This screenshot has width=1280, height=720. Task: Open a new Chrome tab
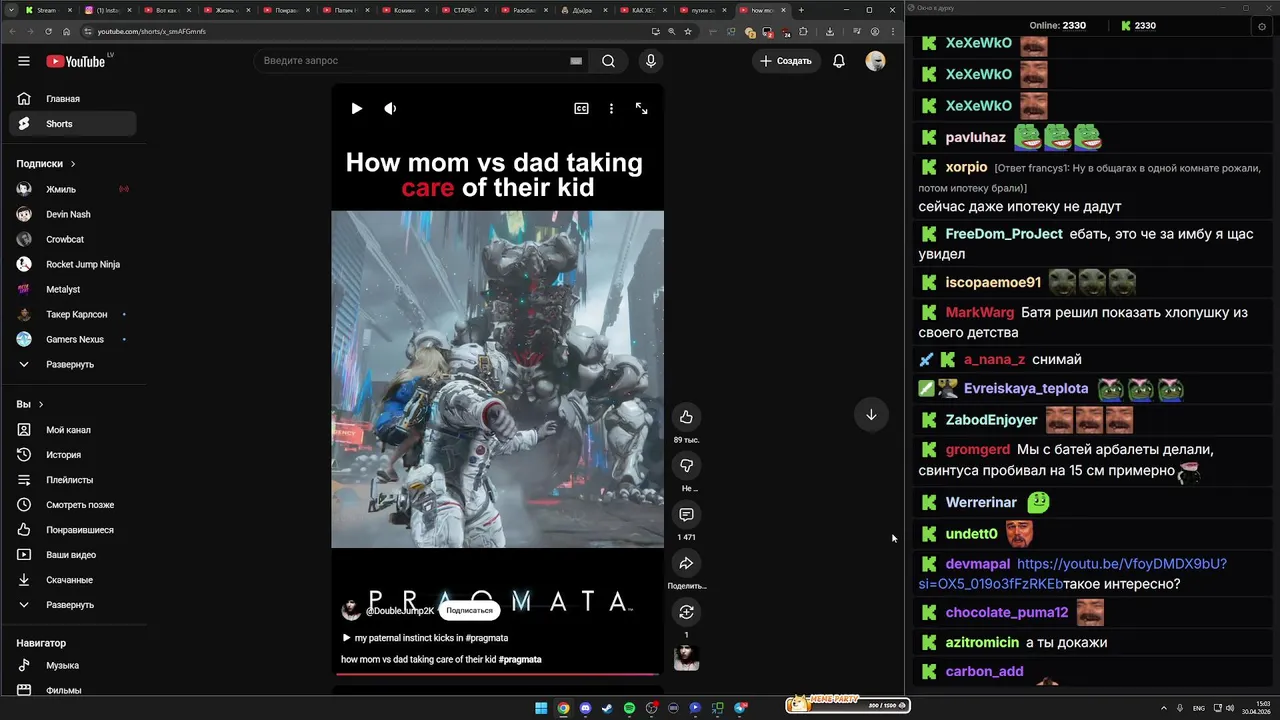coord(801,10)
